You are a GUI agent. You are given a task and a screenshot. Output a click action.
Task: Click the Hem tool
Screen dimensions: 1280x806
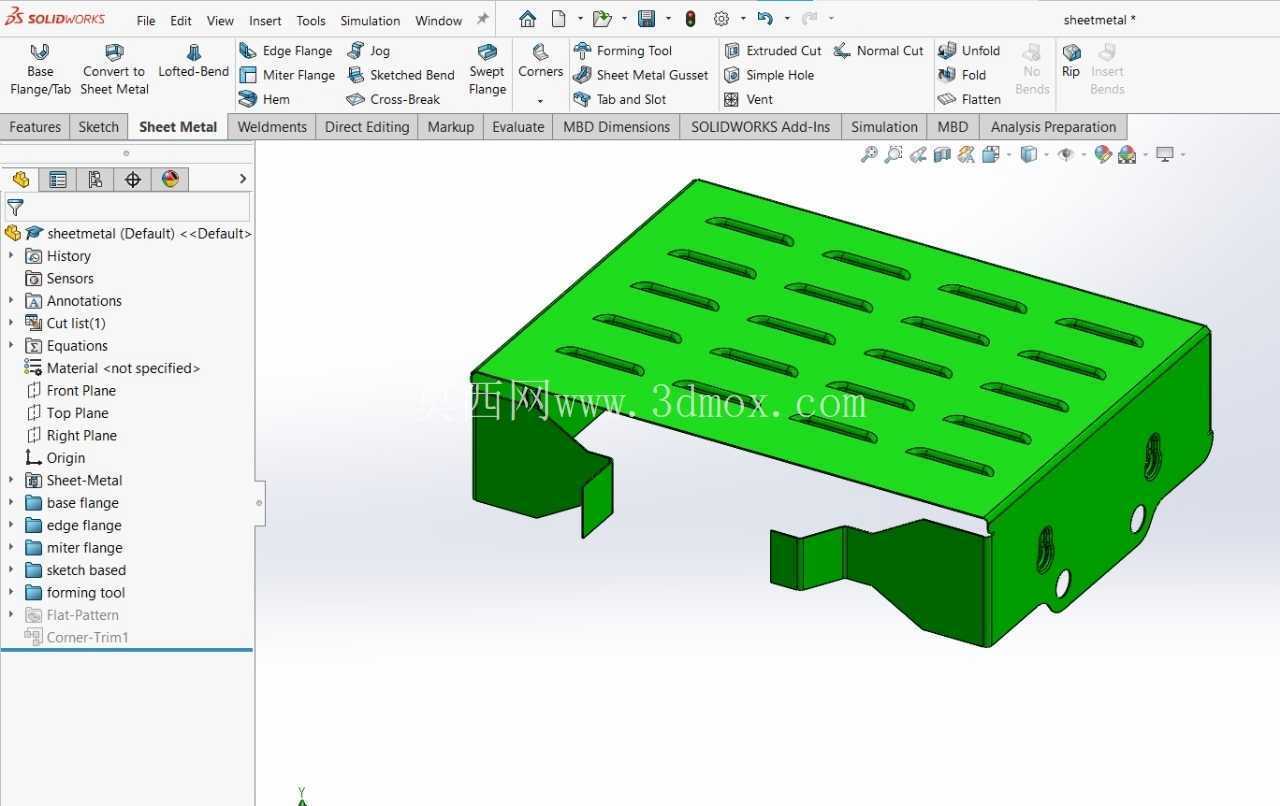click(265, 99)
